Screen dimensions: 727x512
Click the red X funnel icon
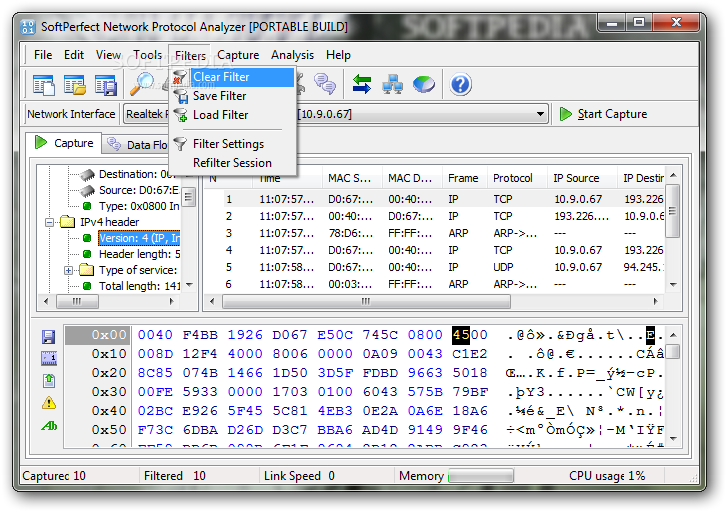click(x=179, y=77)
